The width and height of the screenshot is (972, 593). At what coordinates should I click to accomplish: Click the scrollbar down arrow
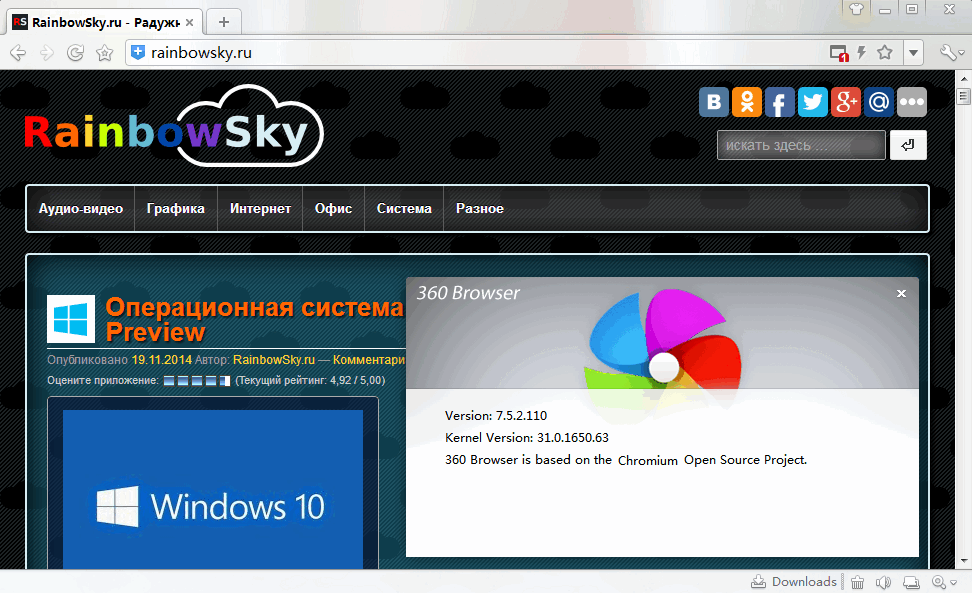[963, 561]
